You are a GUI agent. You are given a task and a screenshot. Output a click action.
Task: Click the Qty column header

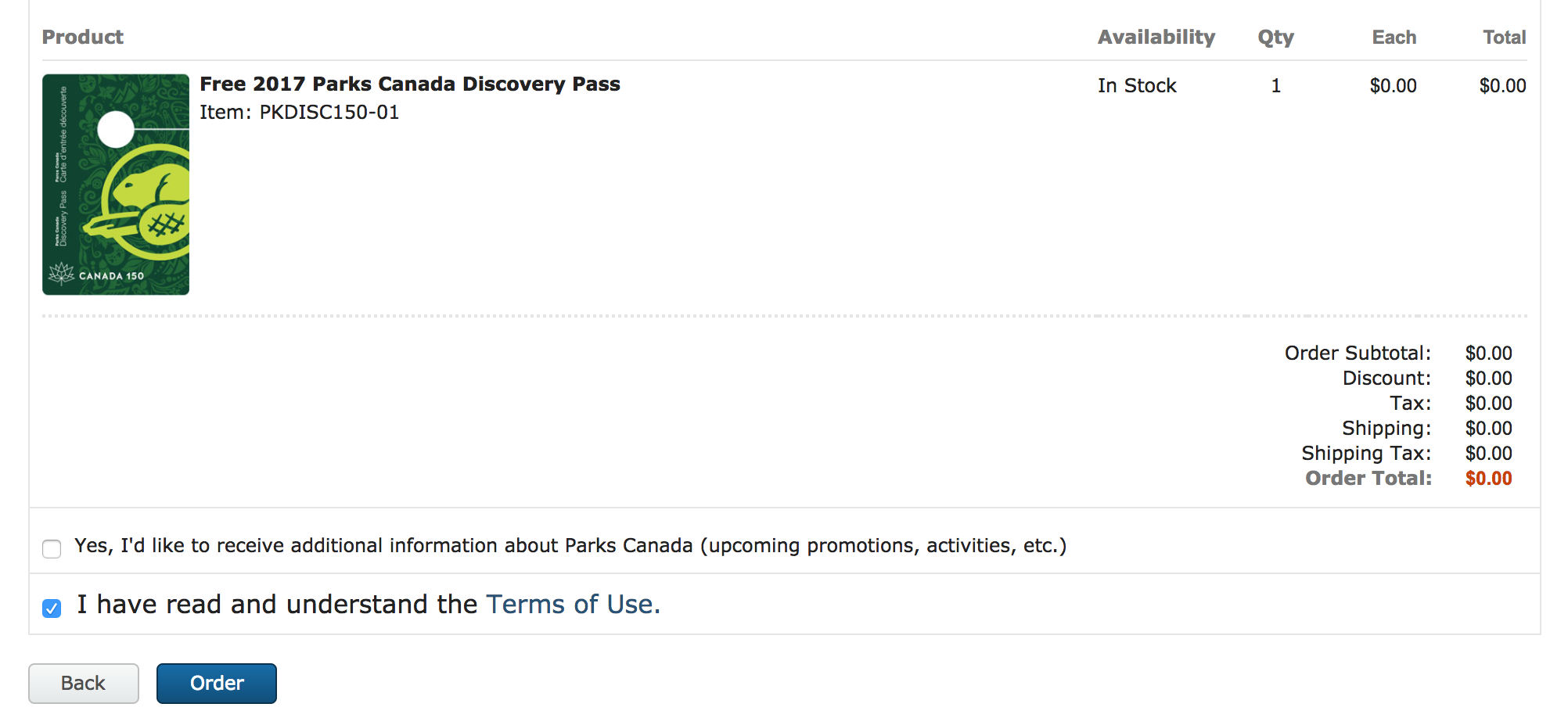click(x=1275, y=37)
